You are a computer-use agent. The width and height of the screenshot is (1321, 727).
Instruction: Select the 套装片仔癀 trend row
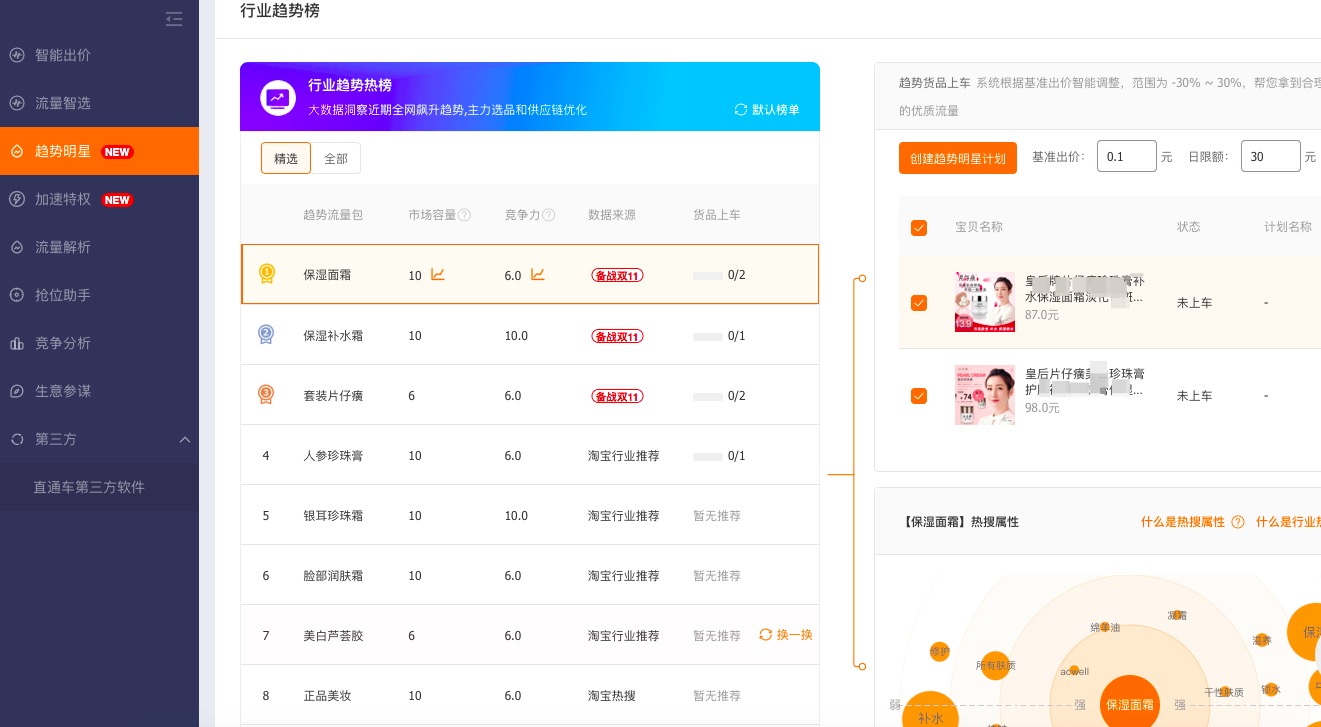coord(530,395)
